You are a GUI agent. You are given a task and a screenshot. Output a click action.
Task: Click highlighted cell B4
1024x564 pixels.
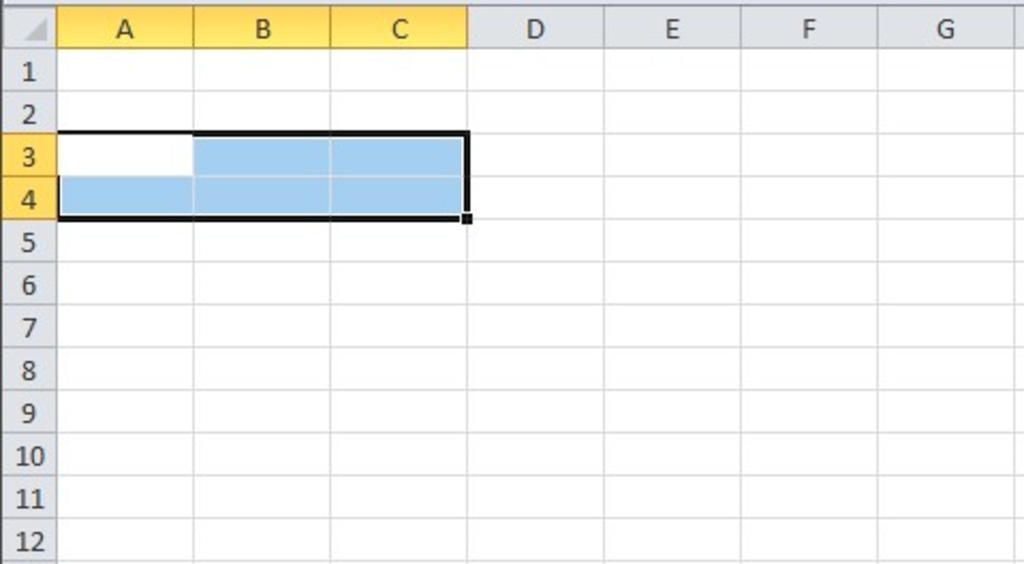click(262, 198)
